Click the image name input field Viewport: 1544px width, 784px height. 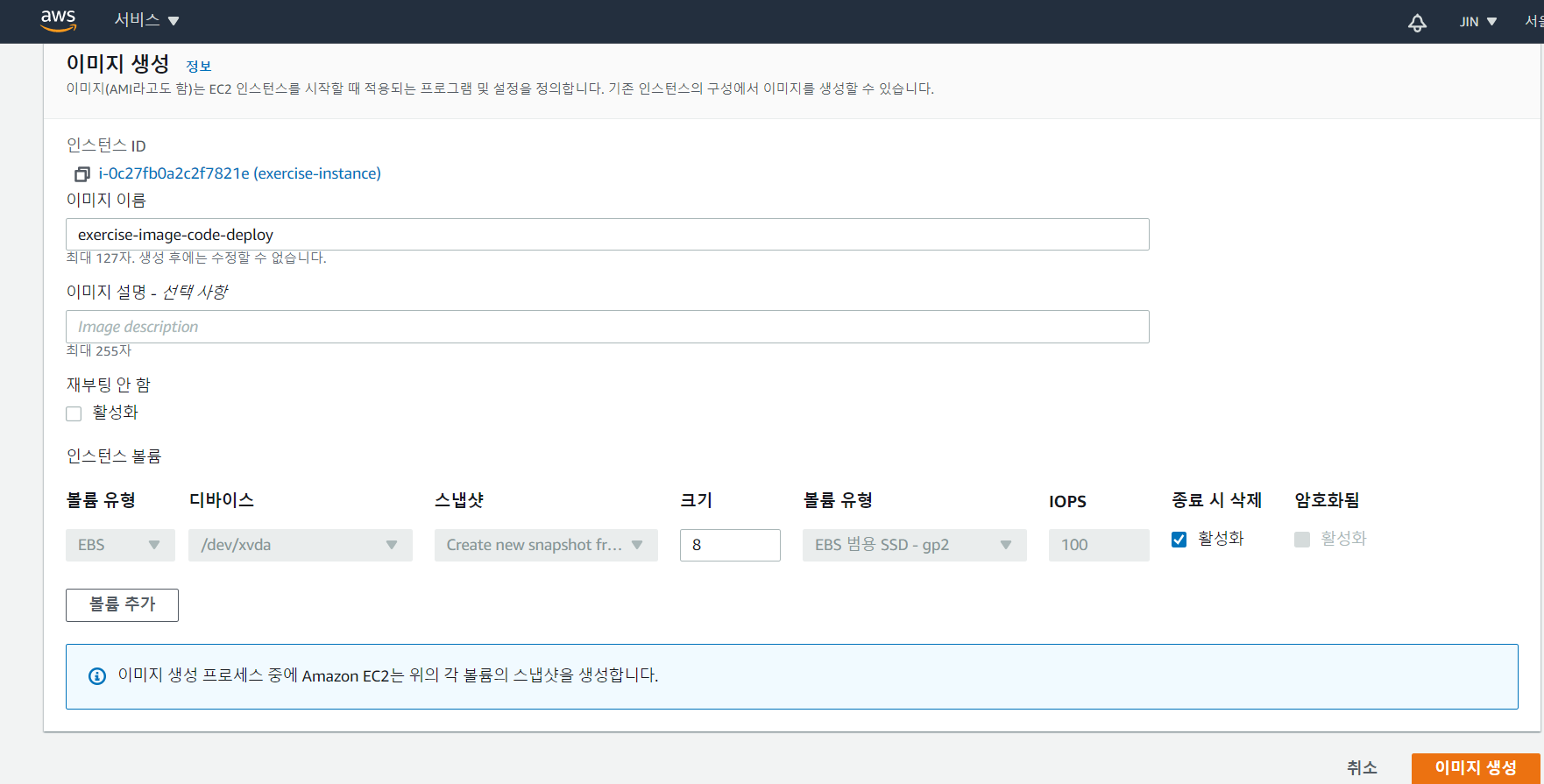click(x=606, y=235)
